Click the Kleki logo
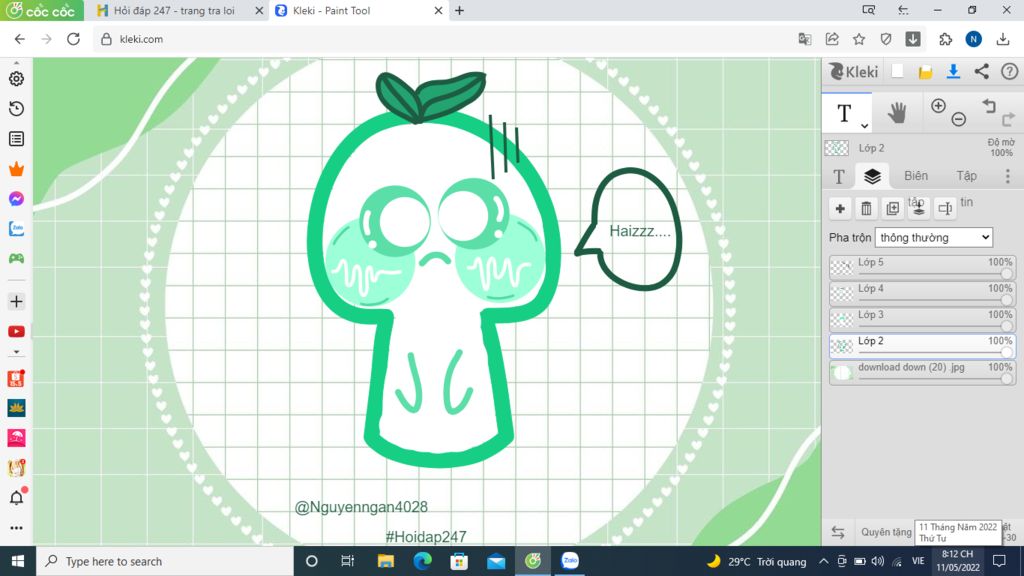The image size is (1024, 576). pos(854,72)
